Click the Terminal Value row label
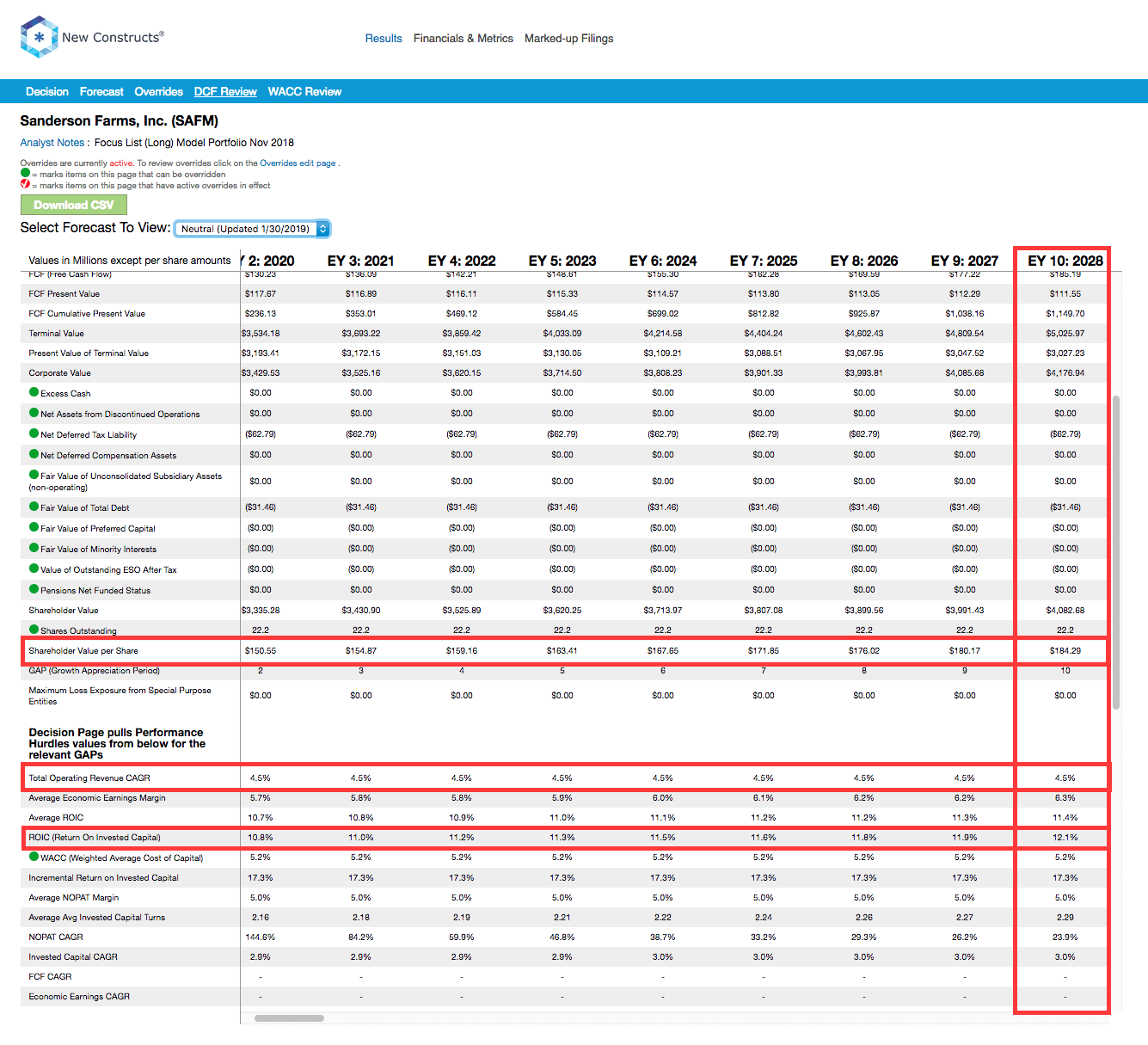Viewport: 1148px width, 1045px height. click(x=56, y=334)
